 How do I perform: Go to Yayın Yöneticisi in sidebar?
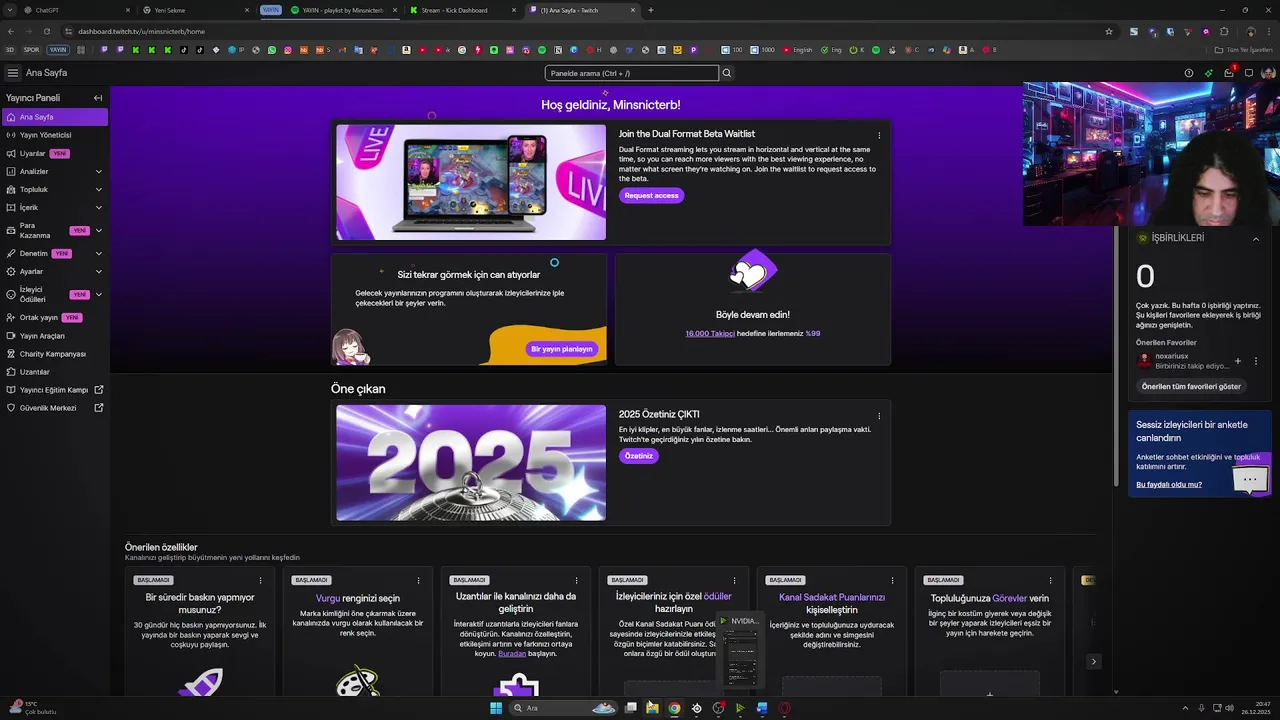(54, 135)
